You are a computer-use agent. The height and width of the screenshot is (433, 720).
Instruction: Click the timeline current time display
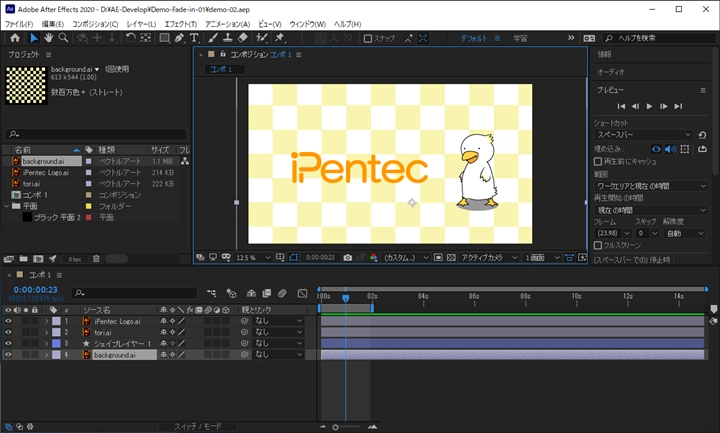click(34, 289)
